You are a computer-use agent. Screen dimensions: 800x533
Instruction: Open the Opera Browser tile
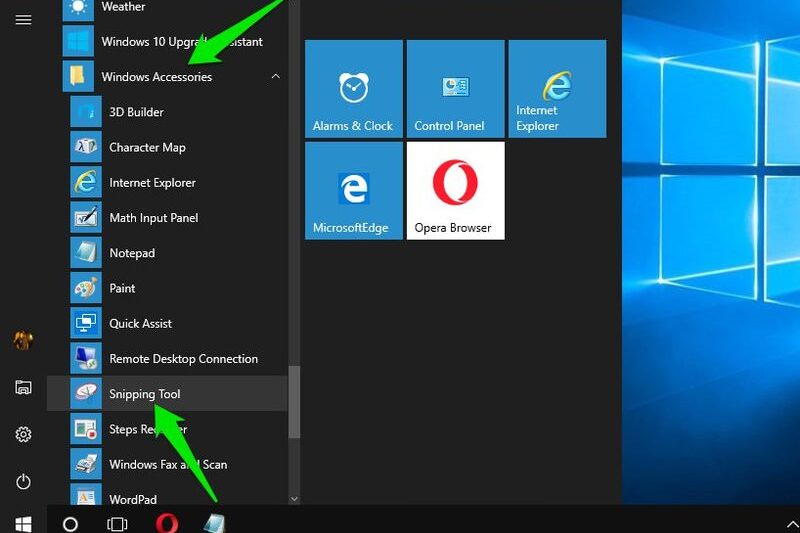pos(456,191)
